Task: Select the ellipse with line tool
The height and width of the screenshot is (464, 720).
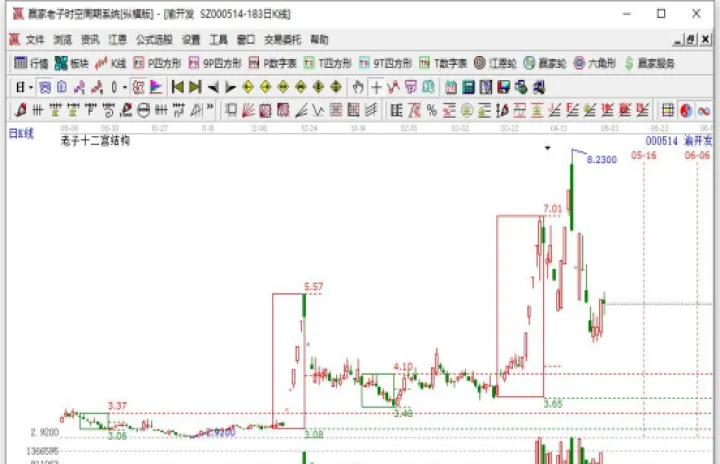Action: 144,110
